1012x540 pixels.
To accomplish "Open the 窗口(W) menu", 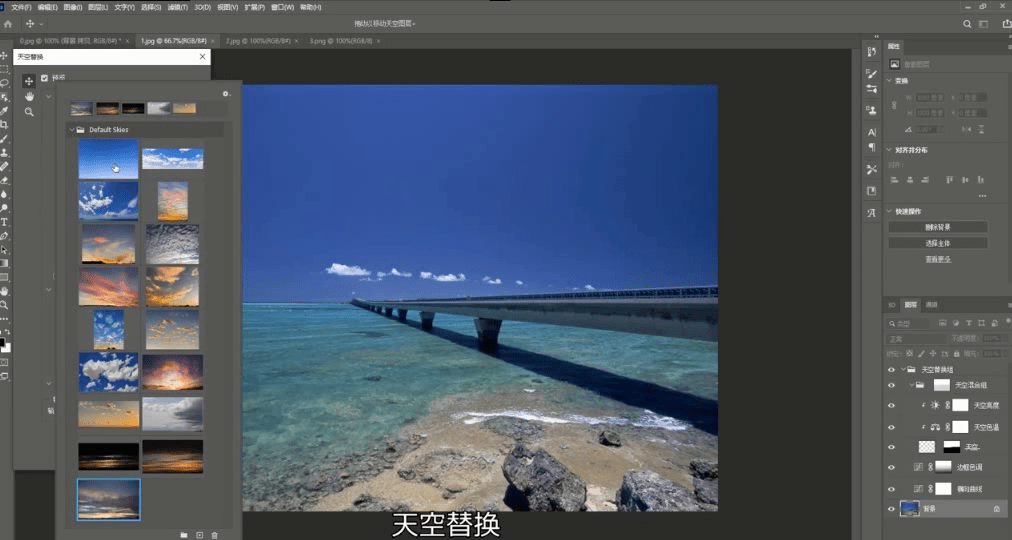I will [282, 7].
